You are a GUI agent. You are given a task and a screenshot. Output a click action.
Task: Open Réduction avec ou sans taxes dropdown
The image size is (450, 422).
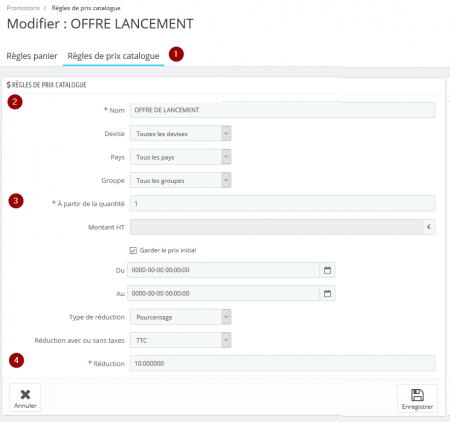point(180,340)
